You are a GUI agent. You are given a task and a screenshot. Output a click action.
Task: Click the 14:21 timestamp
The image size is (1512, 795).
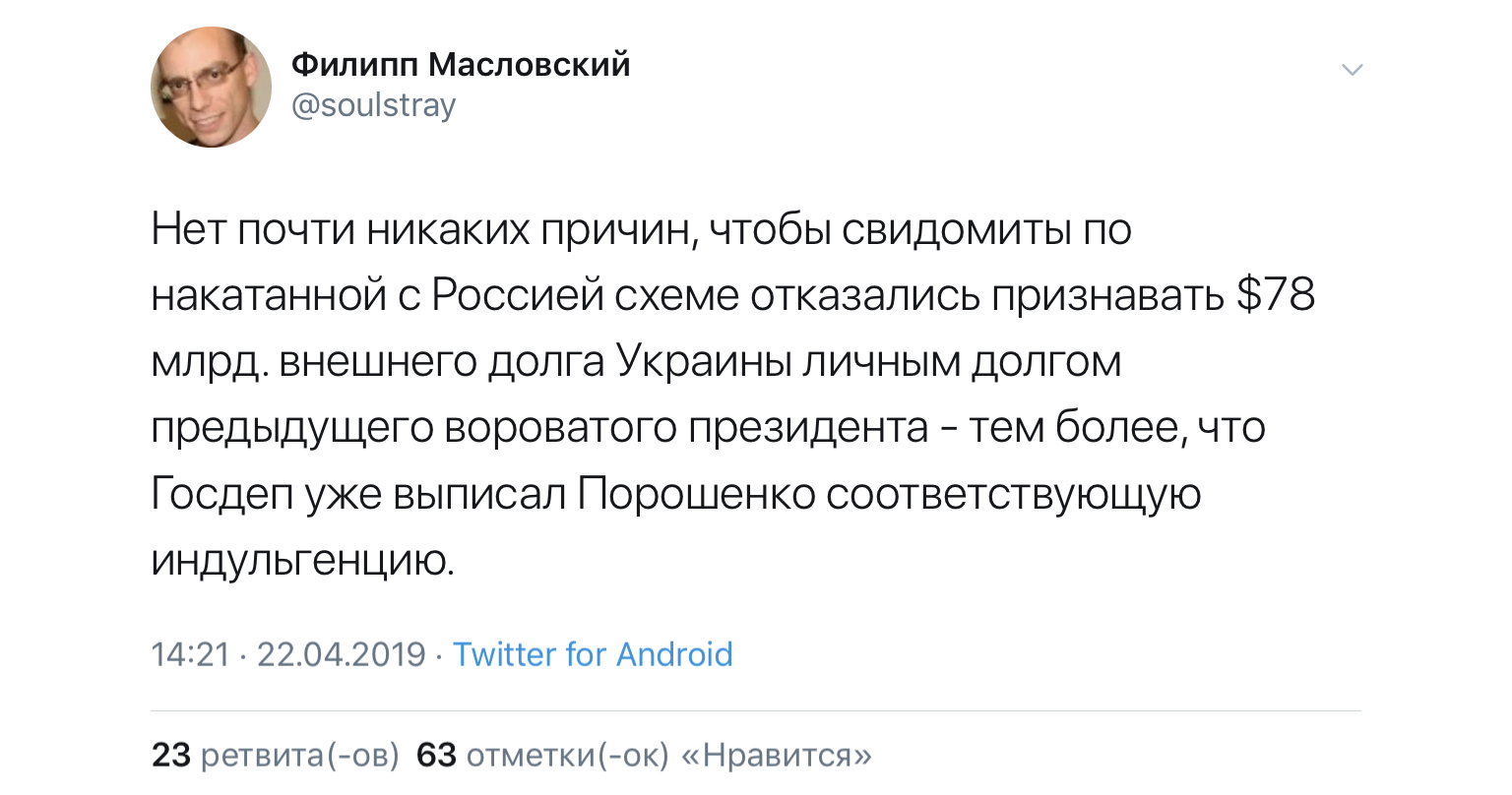click(190, 654)
